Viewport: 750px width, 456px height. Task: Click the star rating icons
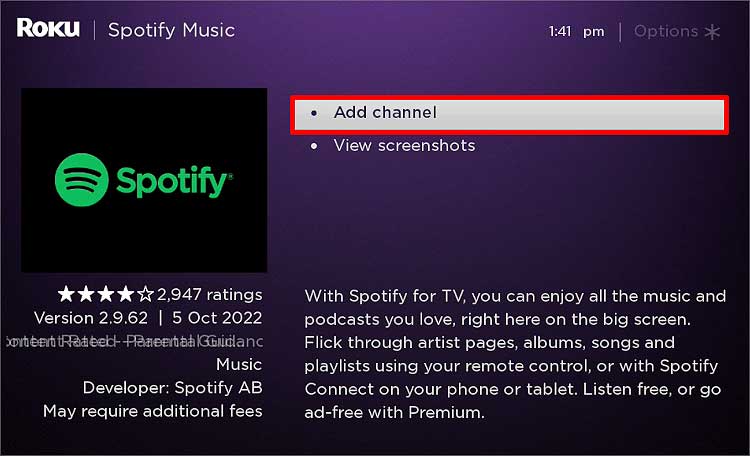coord(105,295)
